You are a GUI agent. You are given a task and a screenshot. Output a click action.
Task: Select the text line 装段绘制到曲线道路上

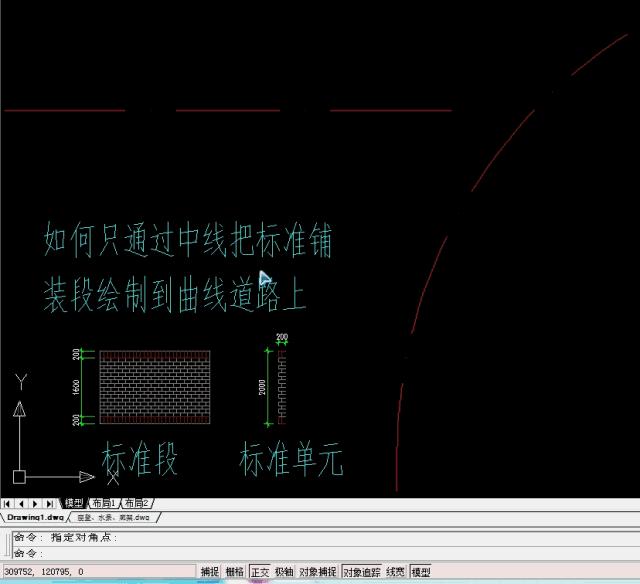click(174, 295)
